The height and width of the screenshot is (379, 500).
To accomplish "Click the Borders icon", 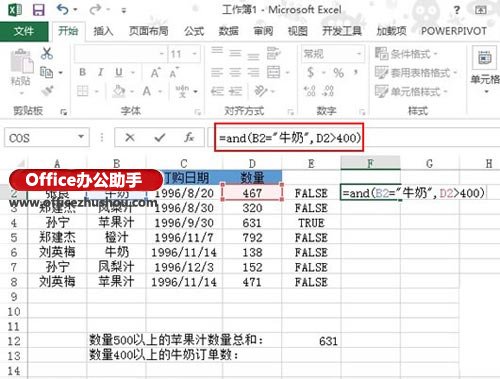I will coord(82,91).
